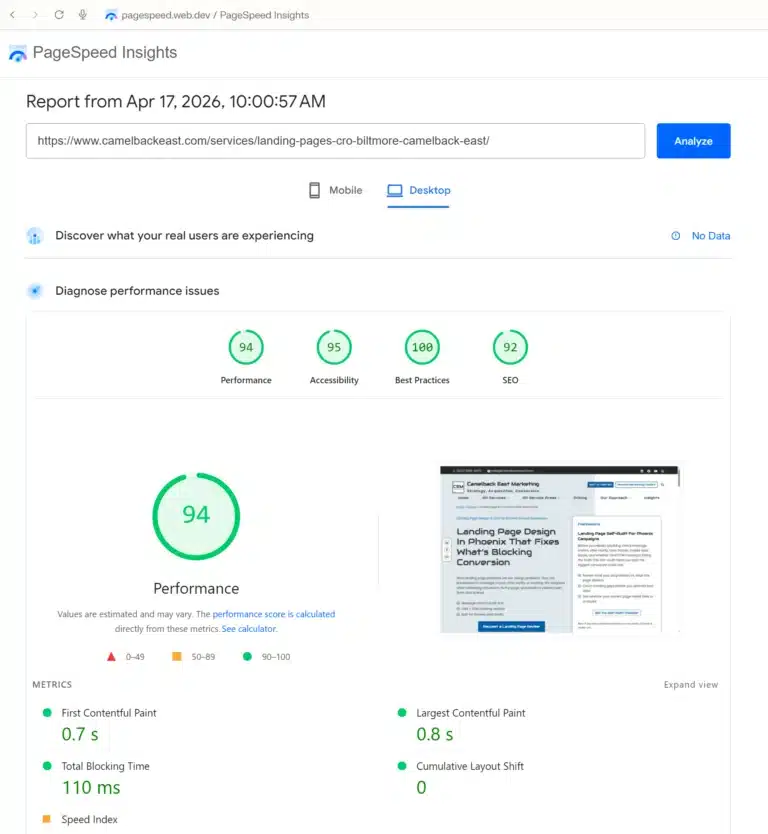Viewport: 768px width, 834px height.
Task: Click the METRICS heading
Action: click(52, 685)
